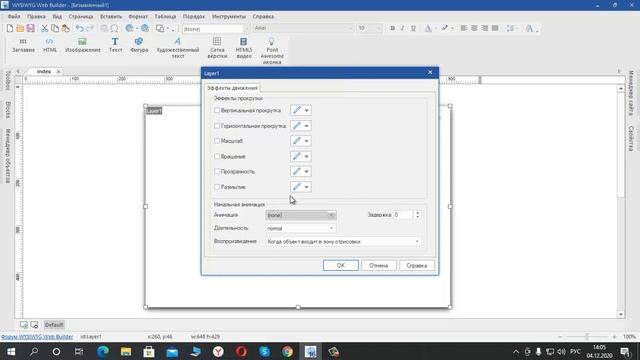Open the Вставить menu
This screenshot has width=640, height=360.
tap(111, 17)
